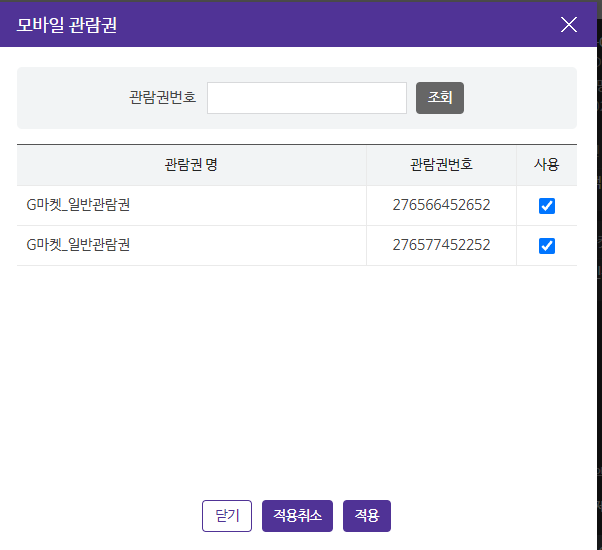Click the 관람권번호 label beside search field
602x550 pixels.
point(162,97)
